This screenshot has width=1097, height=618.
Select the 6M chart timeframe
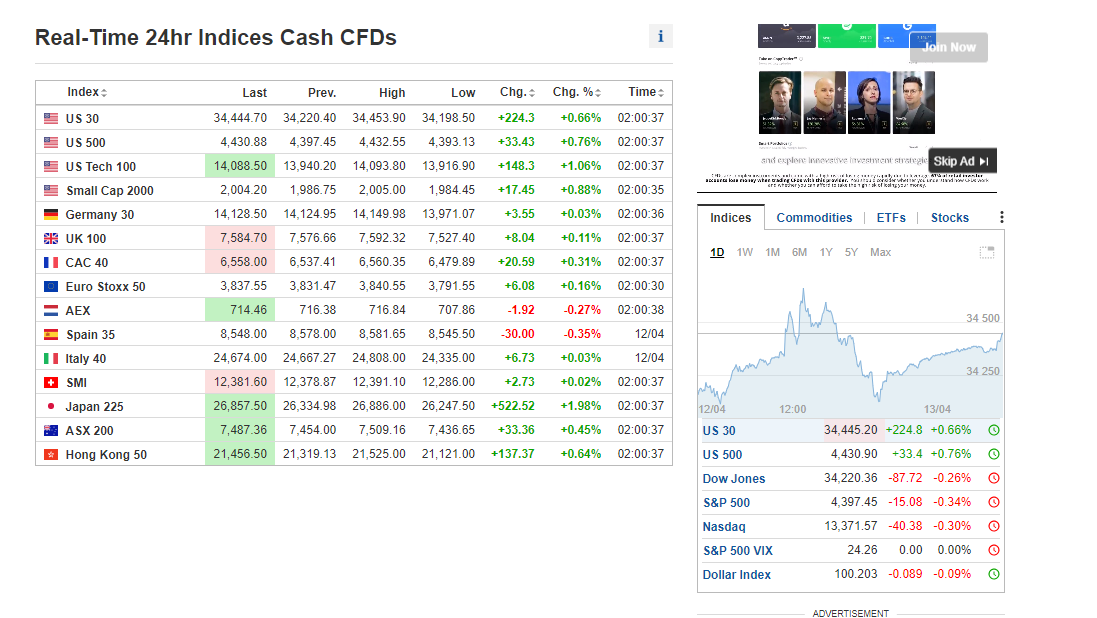point(799,252)
